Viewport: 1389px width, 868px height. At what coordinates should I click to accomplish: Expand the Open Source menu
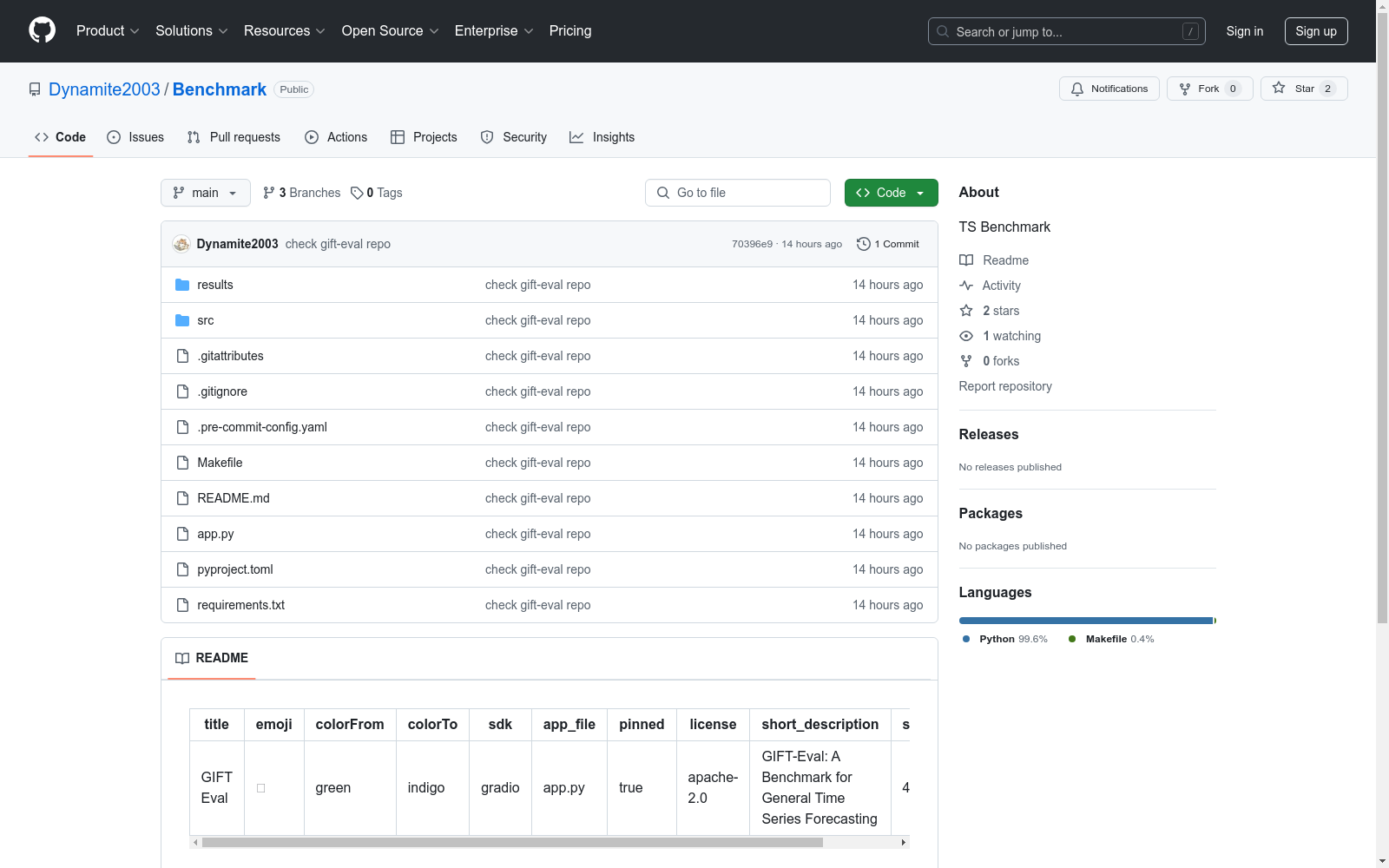point(391,30)
